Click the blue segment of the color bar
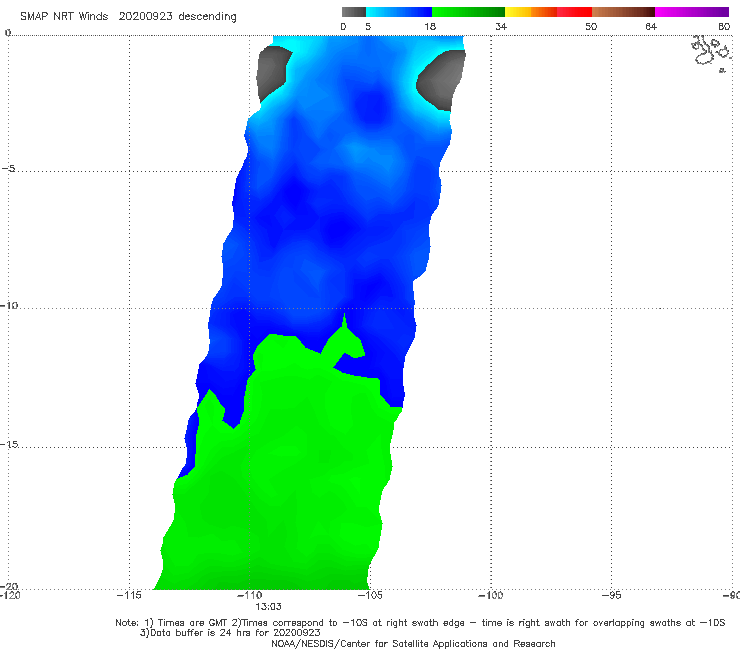The image size is (740, 650). [x=399, y=12]
